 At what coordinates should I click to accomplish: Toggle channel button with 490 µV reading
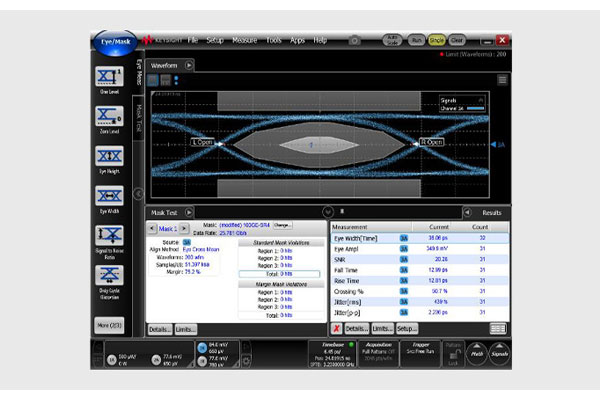pos(156,360)
